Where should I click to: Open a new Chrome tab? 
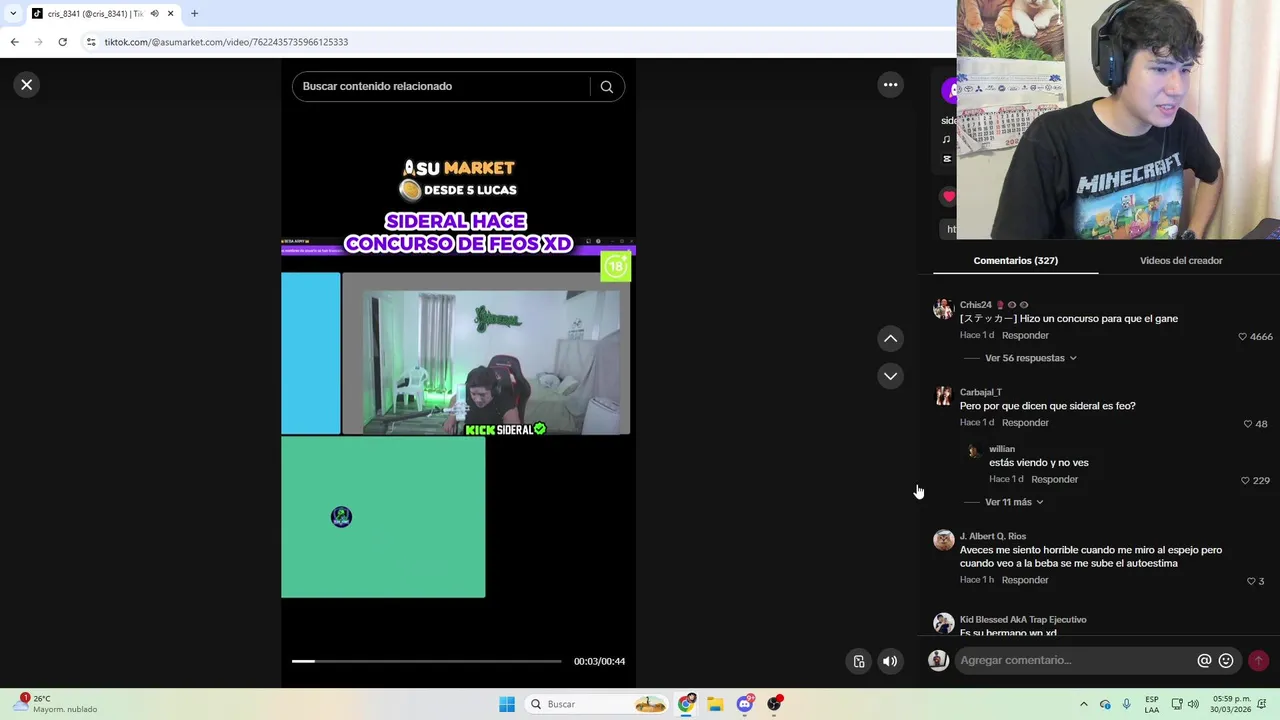(x=194, y=14)
